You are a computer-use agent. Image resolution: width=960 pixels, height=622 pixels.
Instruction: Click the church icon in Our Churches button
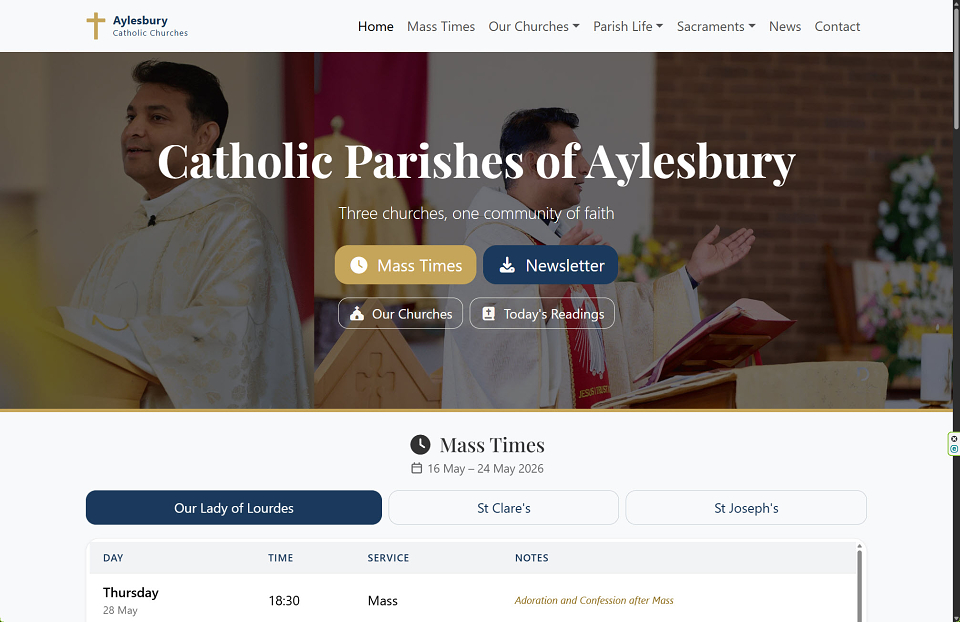tap(357, 313)
